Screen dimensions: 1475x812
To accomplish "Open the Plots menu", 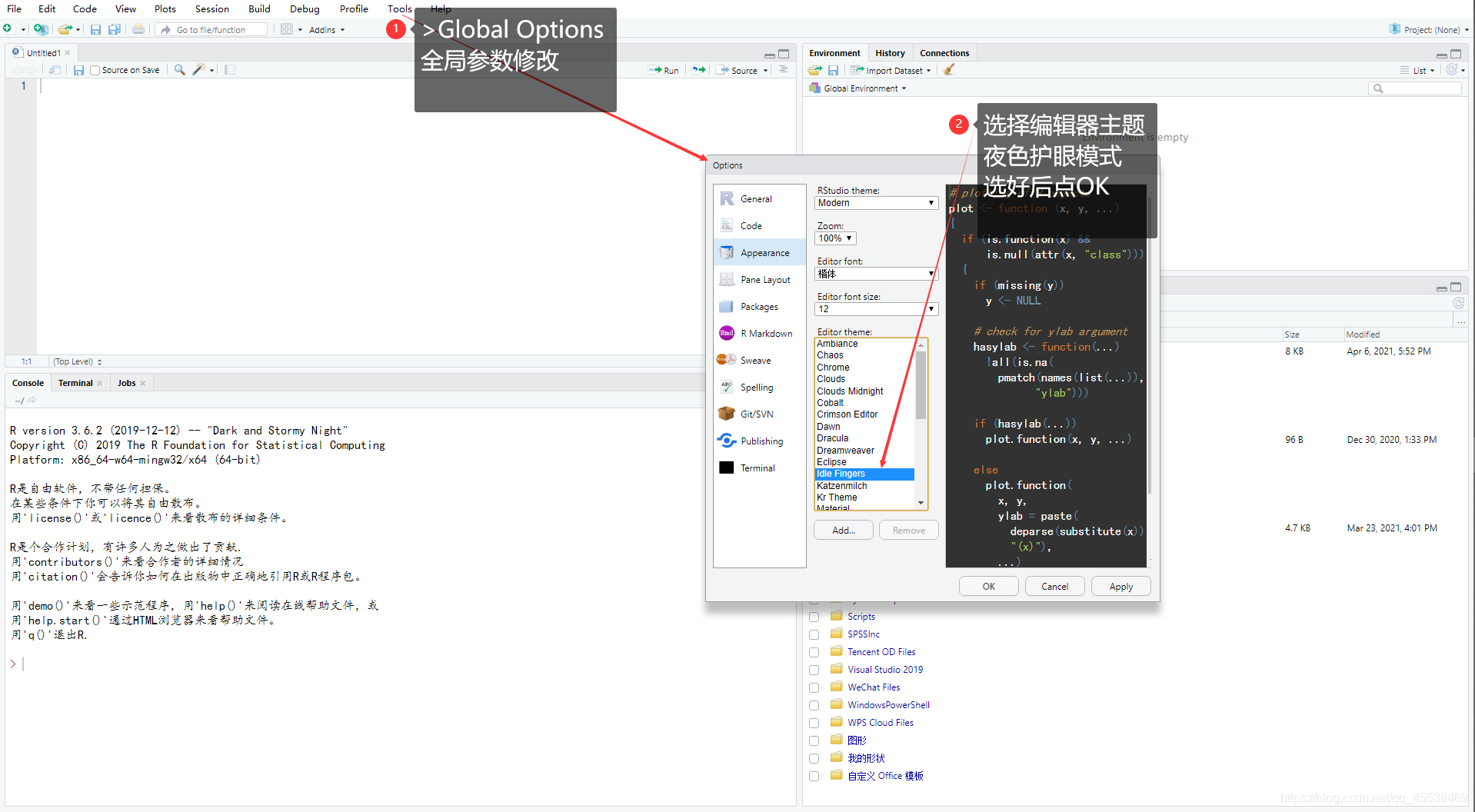I will tap(165, 8).
